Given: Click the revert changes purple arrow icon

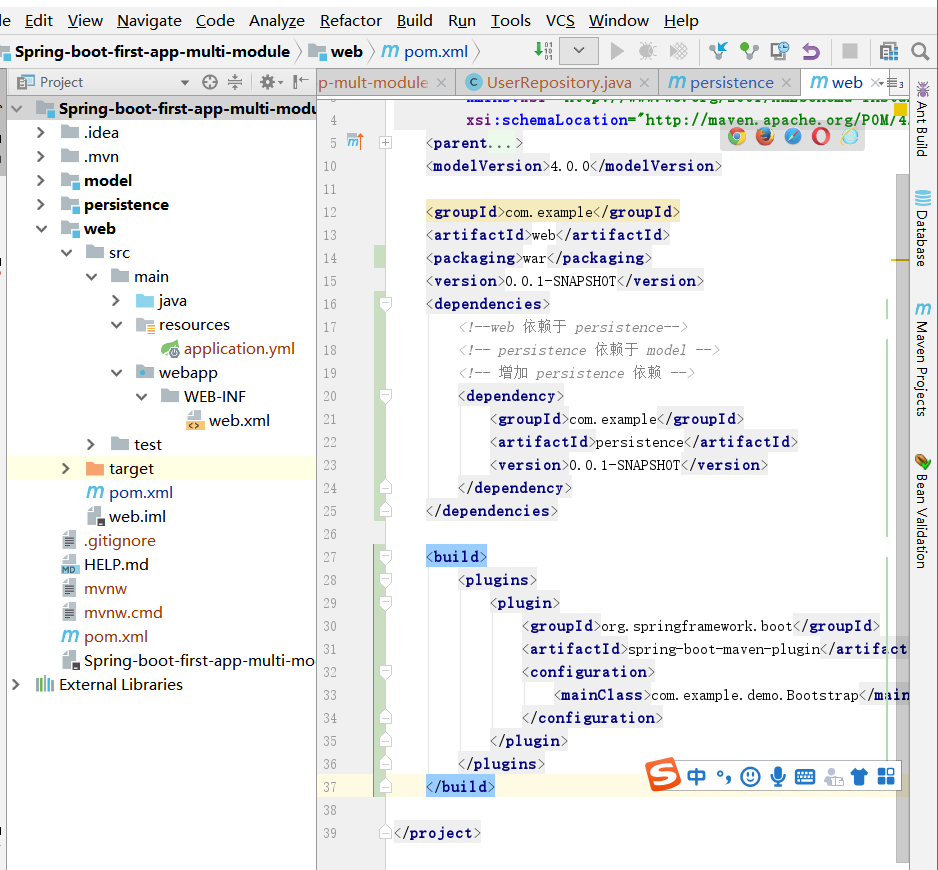Looking at the screenshot, I should 808,50.
